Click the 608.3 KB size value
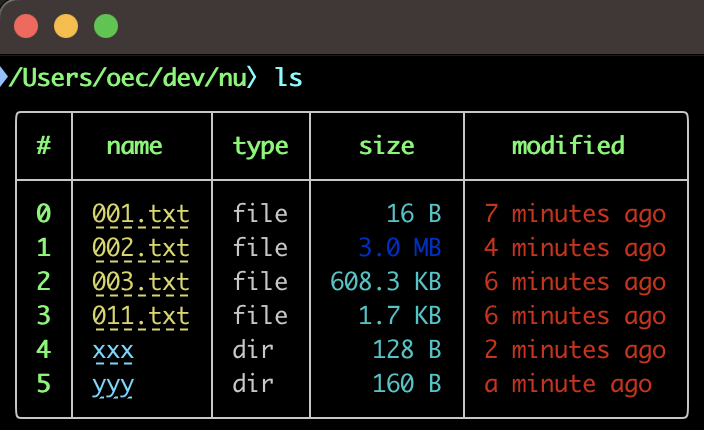Viewport: 704px width, 430px height. point(386,282)
